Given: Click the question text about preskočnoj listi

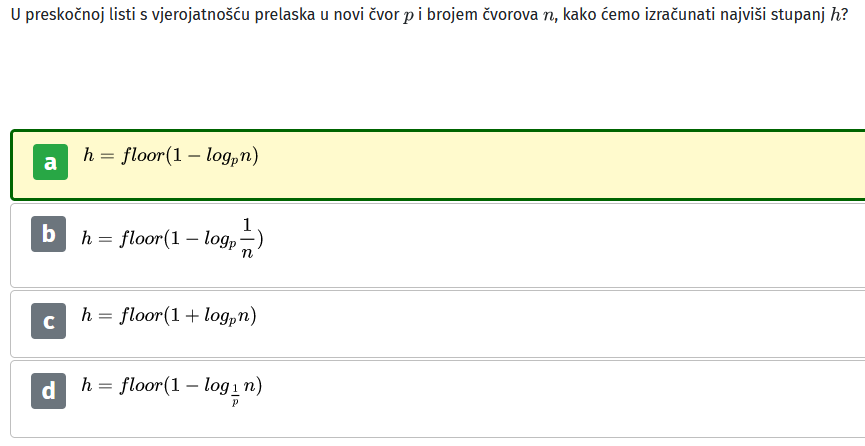Looking at the screenshot, I should point(429,15).
